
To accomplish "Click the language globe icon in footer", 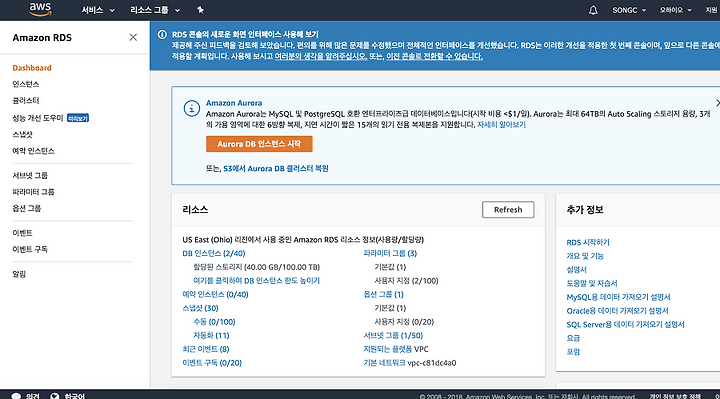I will coord(55,396).
